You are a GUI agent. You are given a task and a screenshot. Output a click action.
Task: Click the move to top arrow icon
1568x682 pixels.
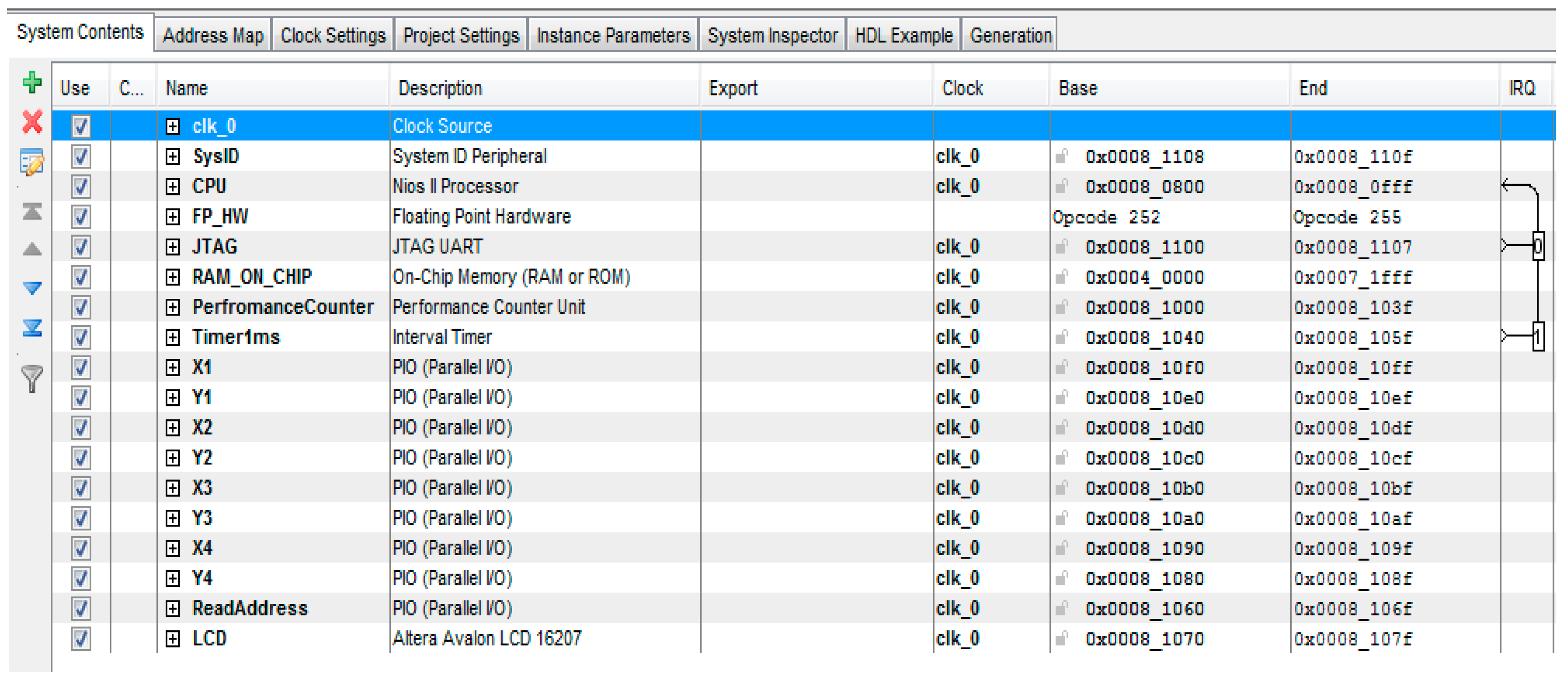coord(32,211)
